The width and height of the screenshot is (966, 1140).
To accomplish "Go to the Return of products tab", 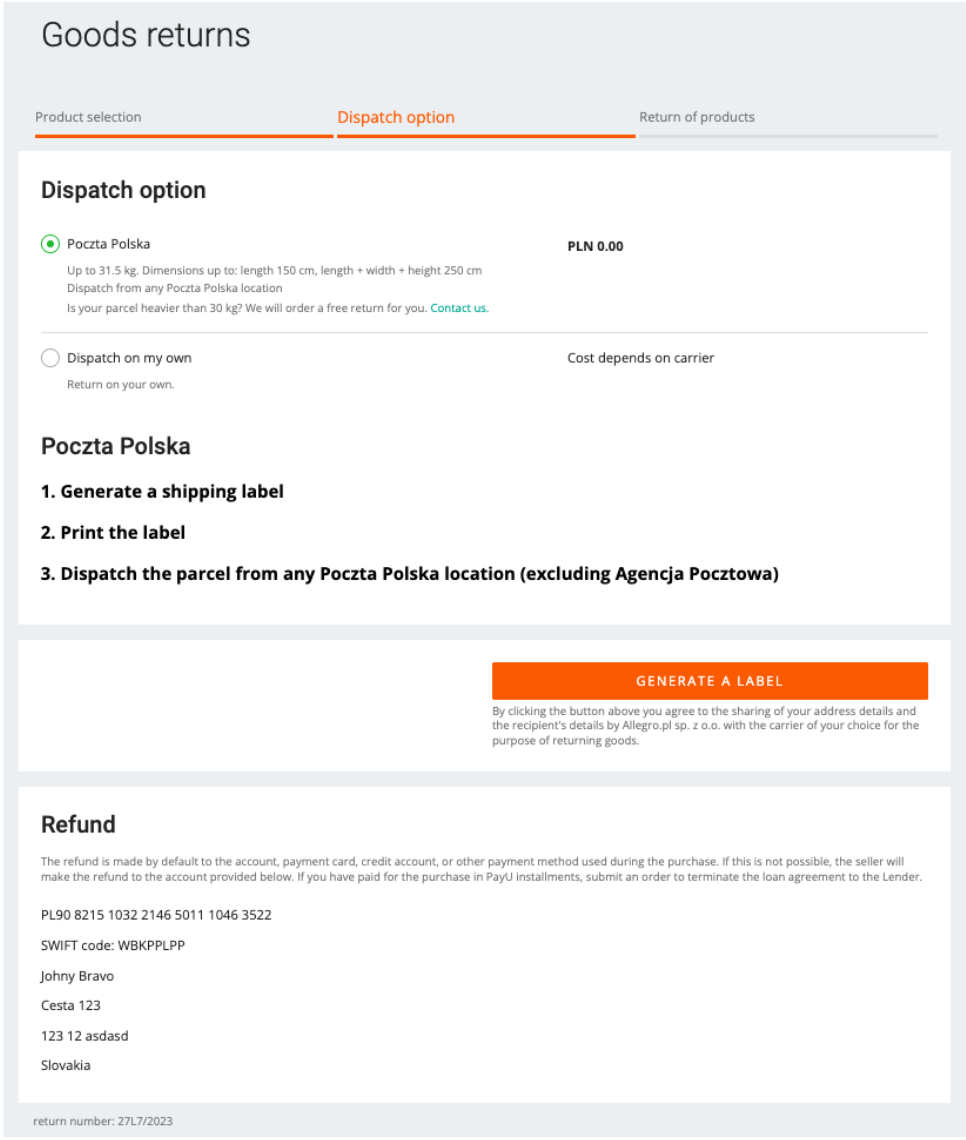I will (697, 117).
